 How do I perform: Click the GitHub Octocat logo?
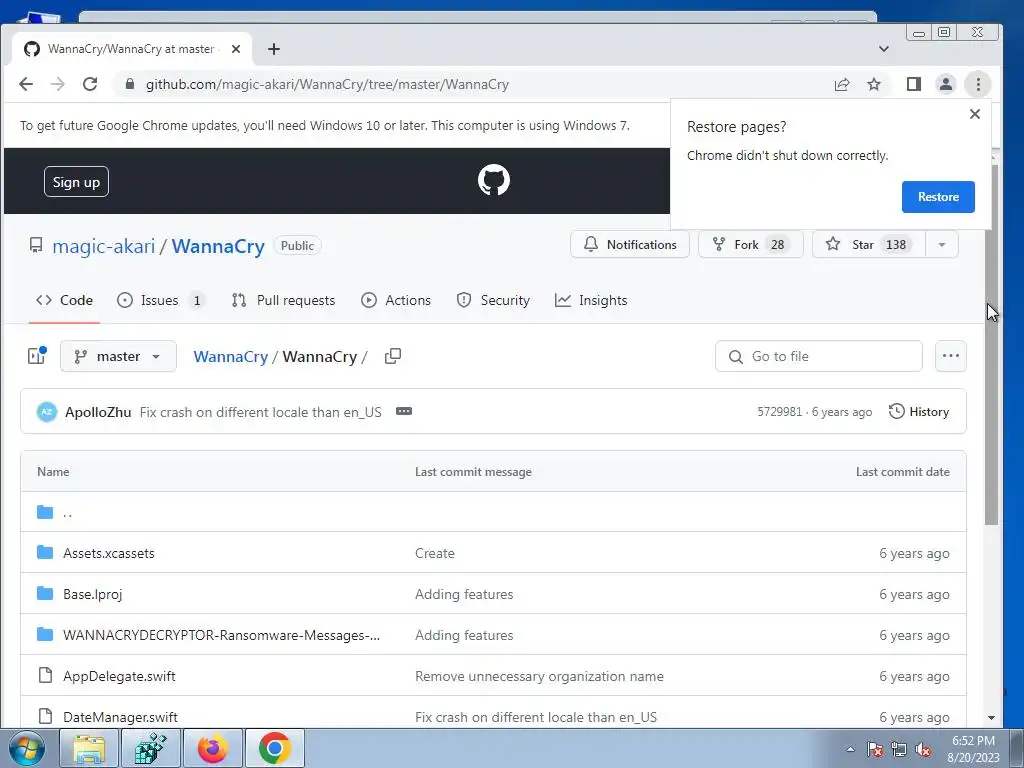(x=494, y=180)
